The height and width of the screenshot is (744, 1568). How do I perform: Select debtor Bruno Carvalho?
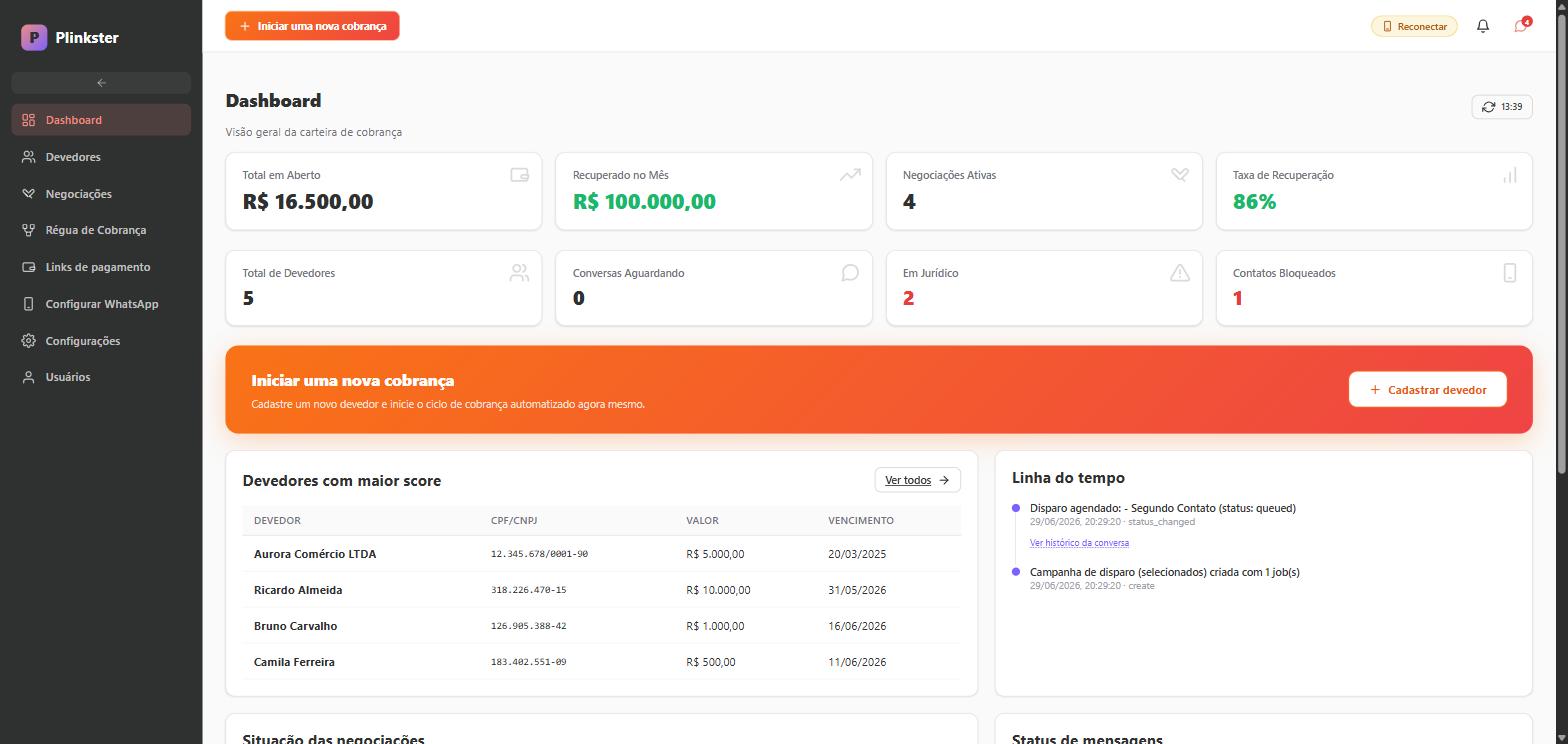(295, 626)
